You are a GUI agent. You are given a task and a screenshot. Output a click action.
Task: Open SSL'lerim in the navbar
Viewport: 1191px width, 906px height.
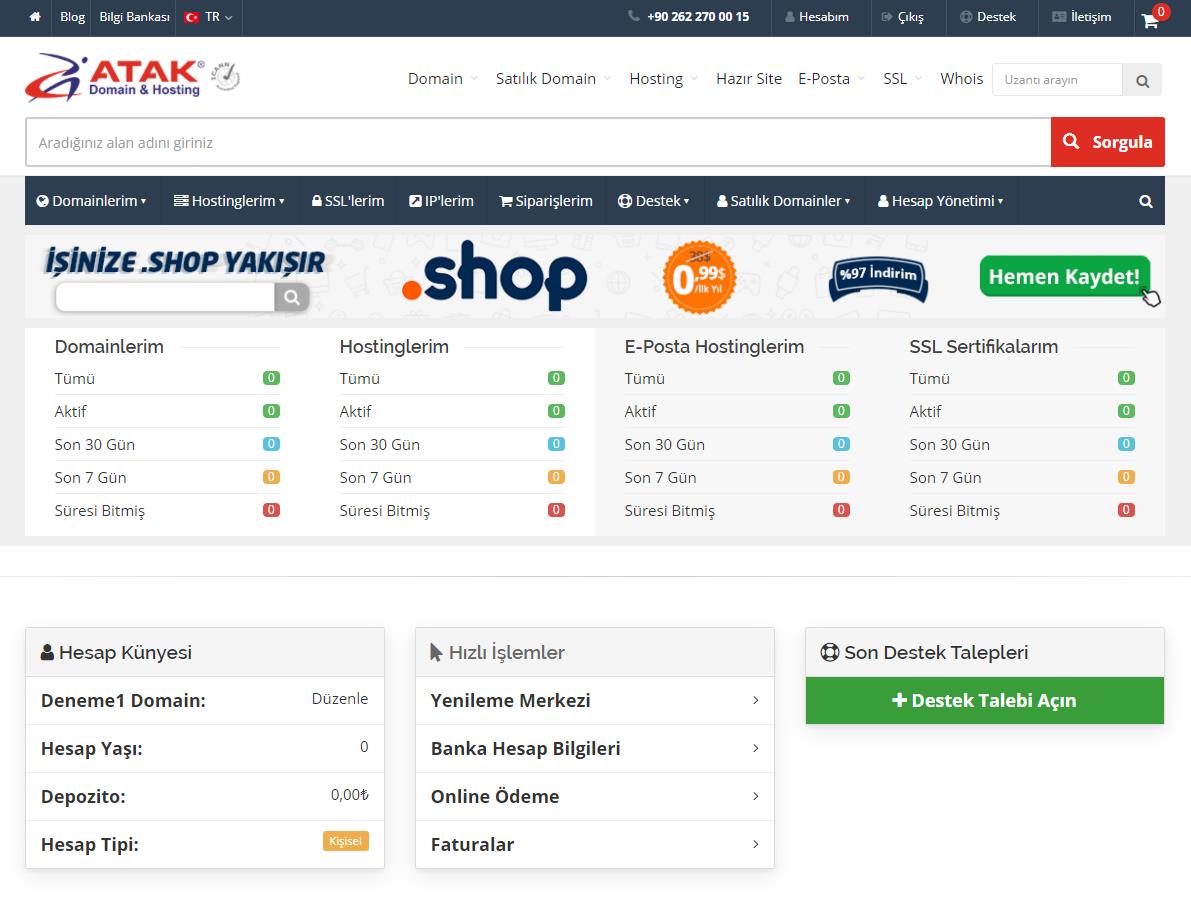[x=348, y=201]
